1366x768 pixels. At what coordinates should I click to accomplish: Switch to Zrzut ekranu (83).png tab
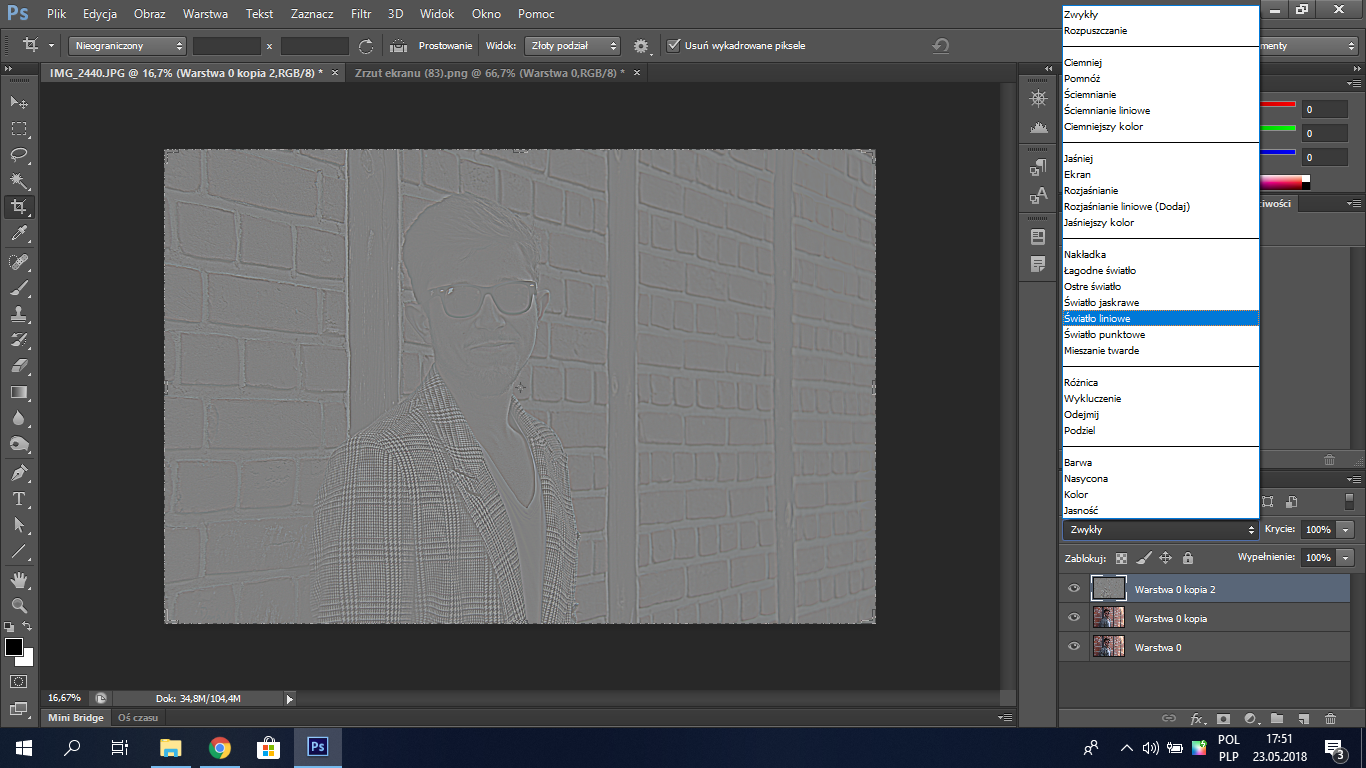click(489, 73)
